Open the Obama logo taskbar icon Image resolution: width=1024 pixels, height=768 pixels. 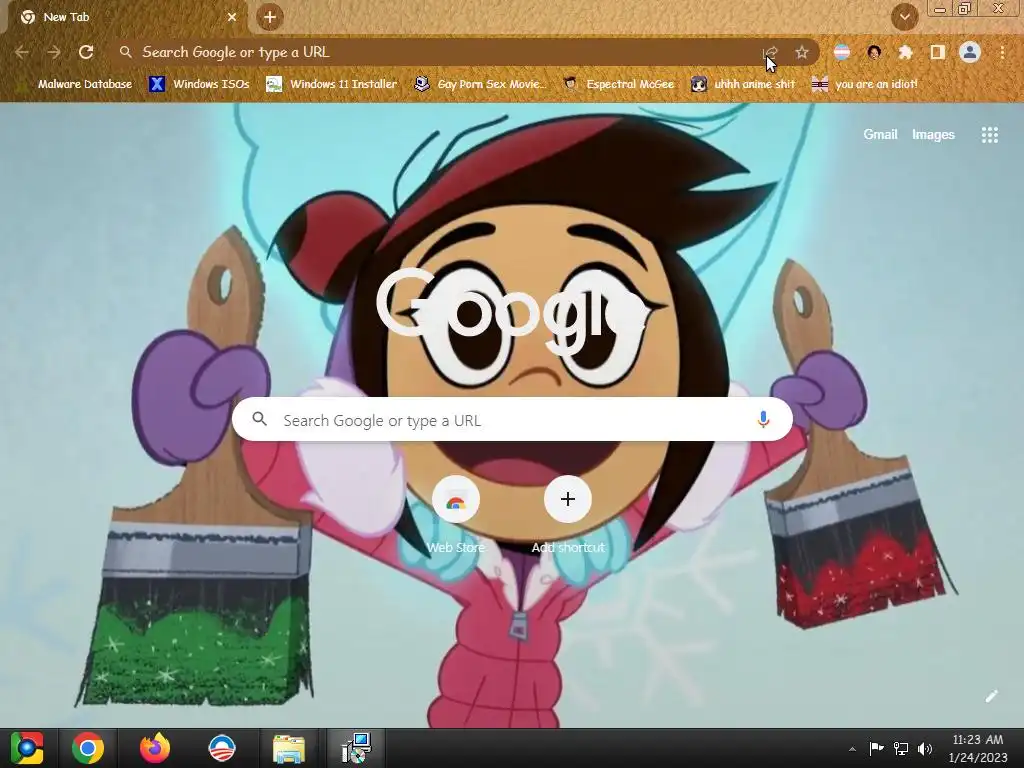tap(221, 748)
